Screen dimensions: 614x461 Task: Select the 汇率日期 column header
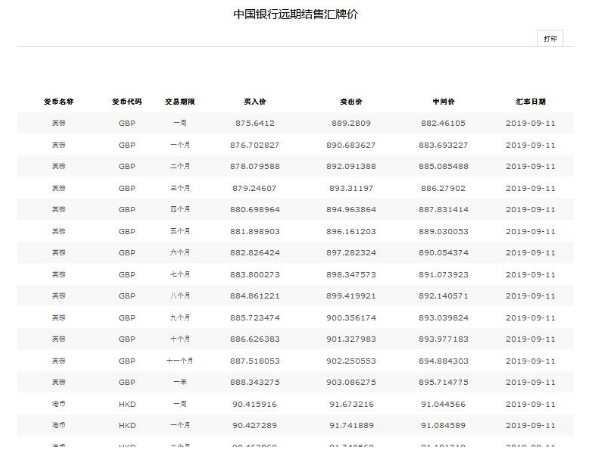coord(531,101)
